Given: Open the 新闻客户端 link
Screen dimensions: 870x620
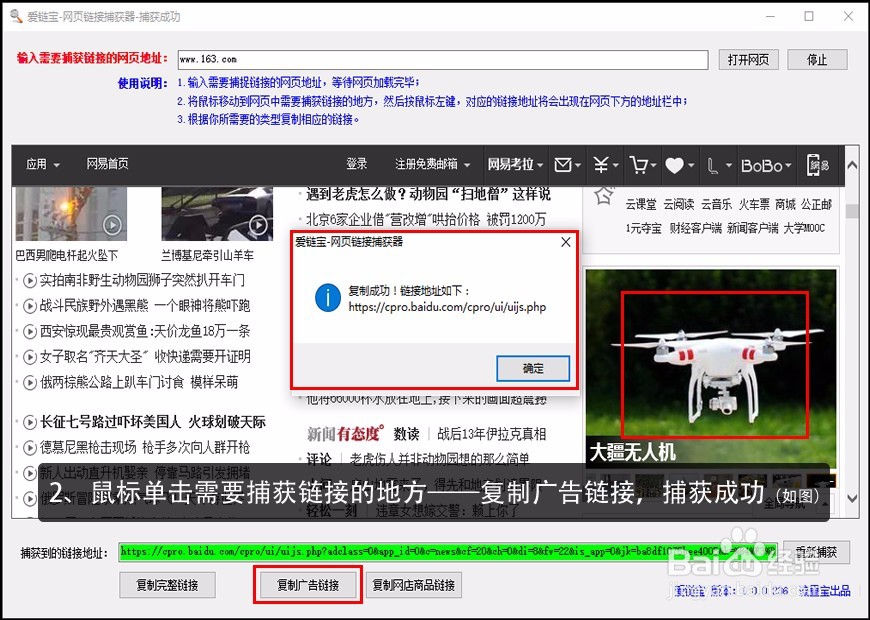Looking at the screenshot, I should (752, 228).
